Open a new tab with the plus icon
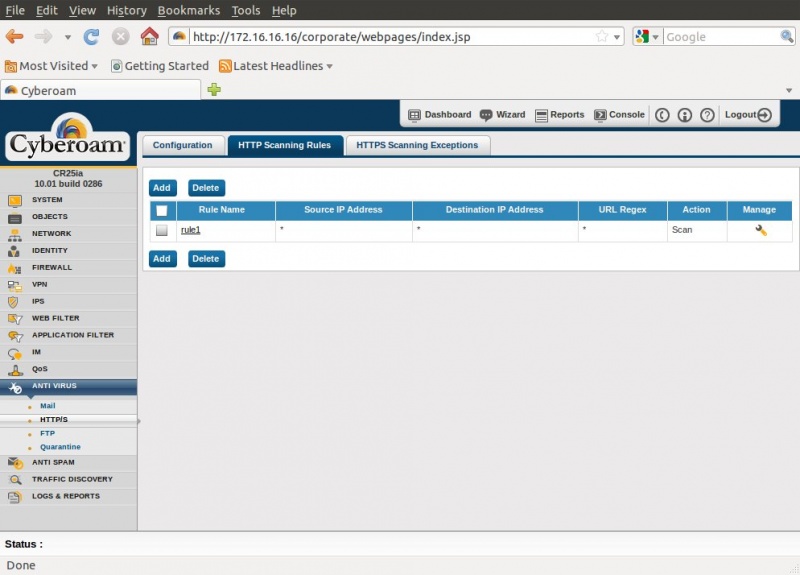 [214, 90]
